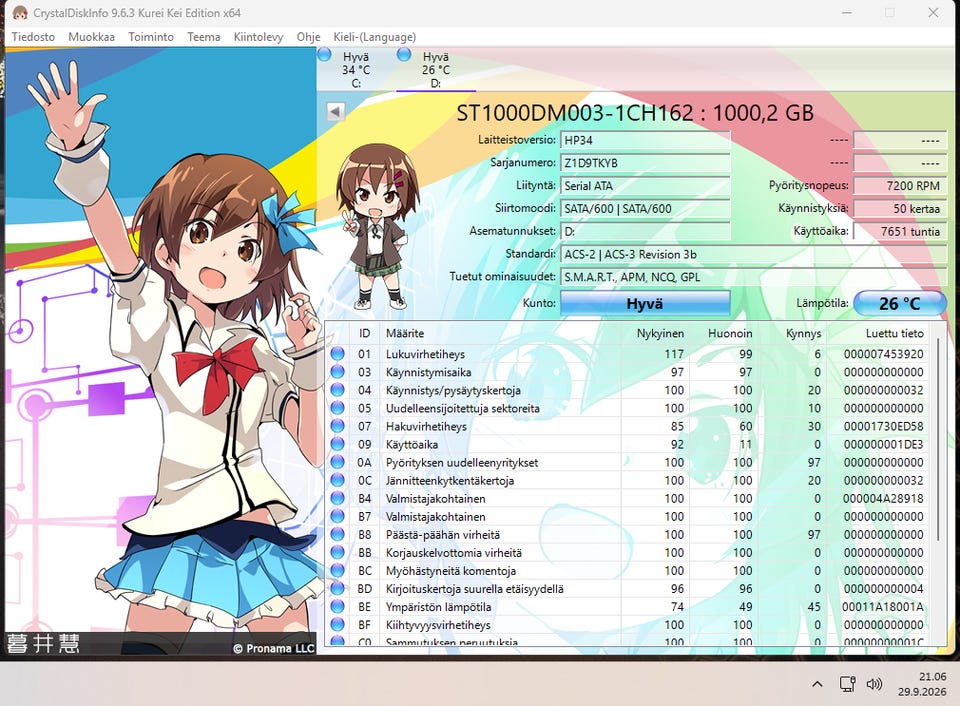960x706 pixels.
Task: Show hidden tray icons chevron in taskbar
Action: tap(817, 684)
